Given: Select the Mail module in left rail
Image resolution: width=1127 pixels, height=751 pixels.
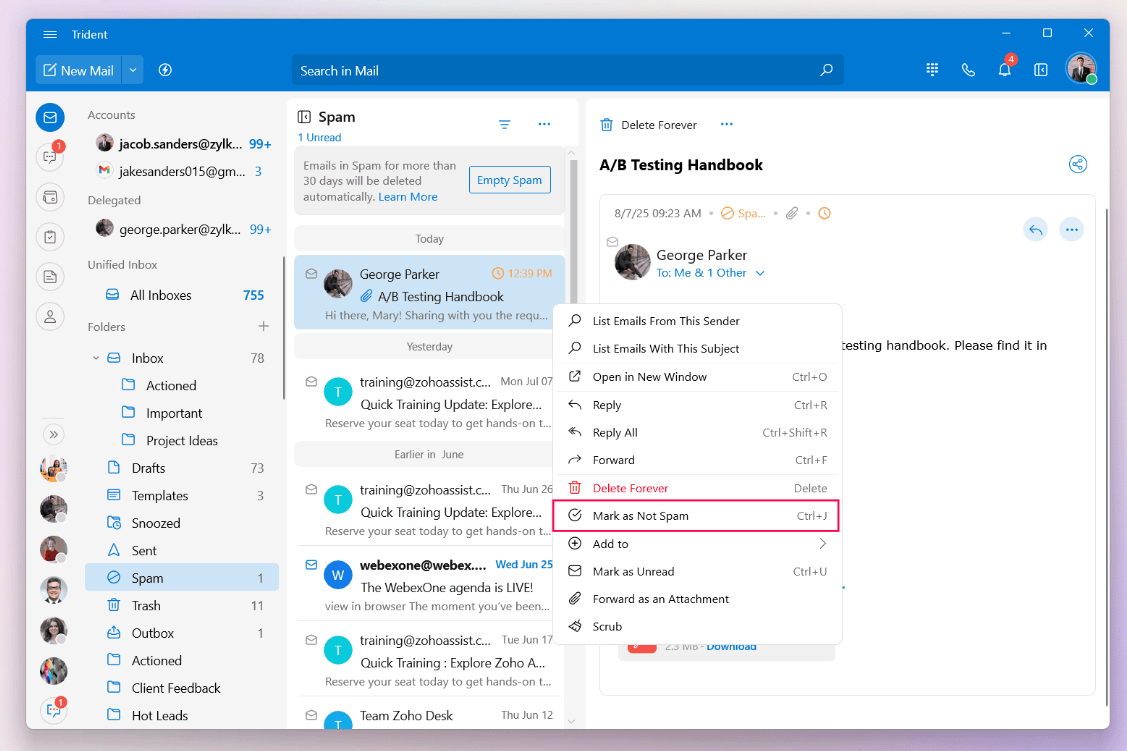Looking at the screenshot, I should click(x=50, y=117).
